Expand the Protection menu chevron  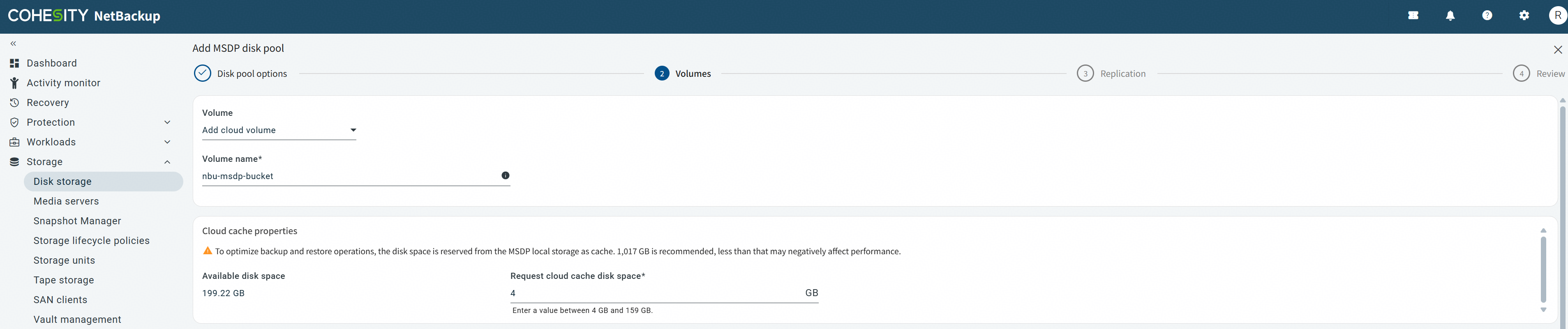pos(167,122)
